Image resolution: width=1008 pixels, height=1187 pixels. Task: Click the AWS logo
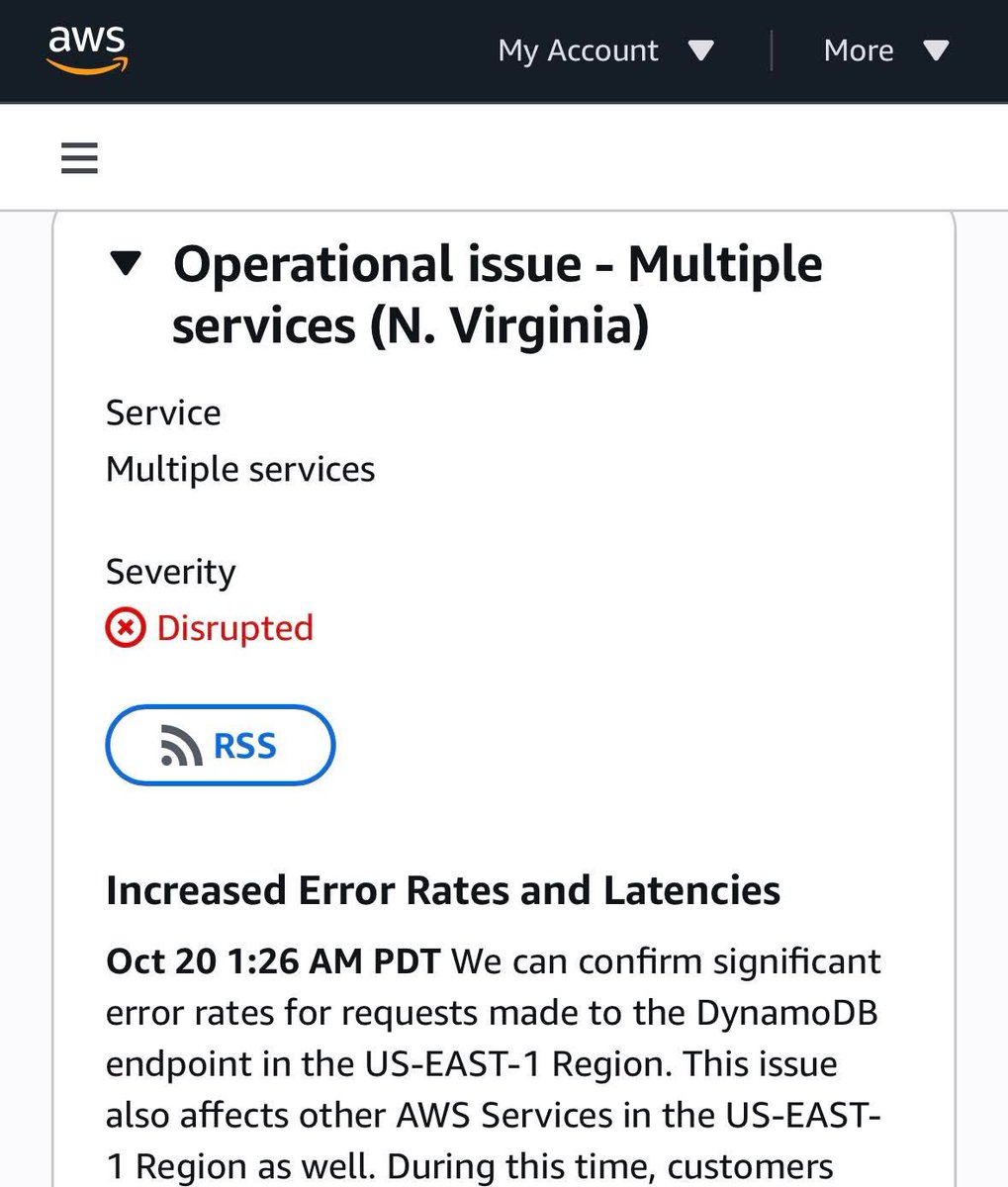click(87, 49)
